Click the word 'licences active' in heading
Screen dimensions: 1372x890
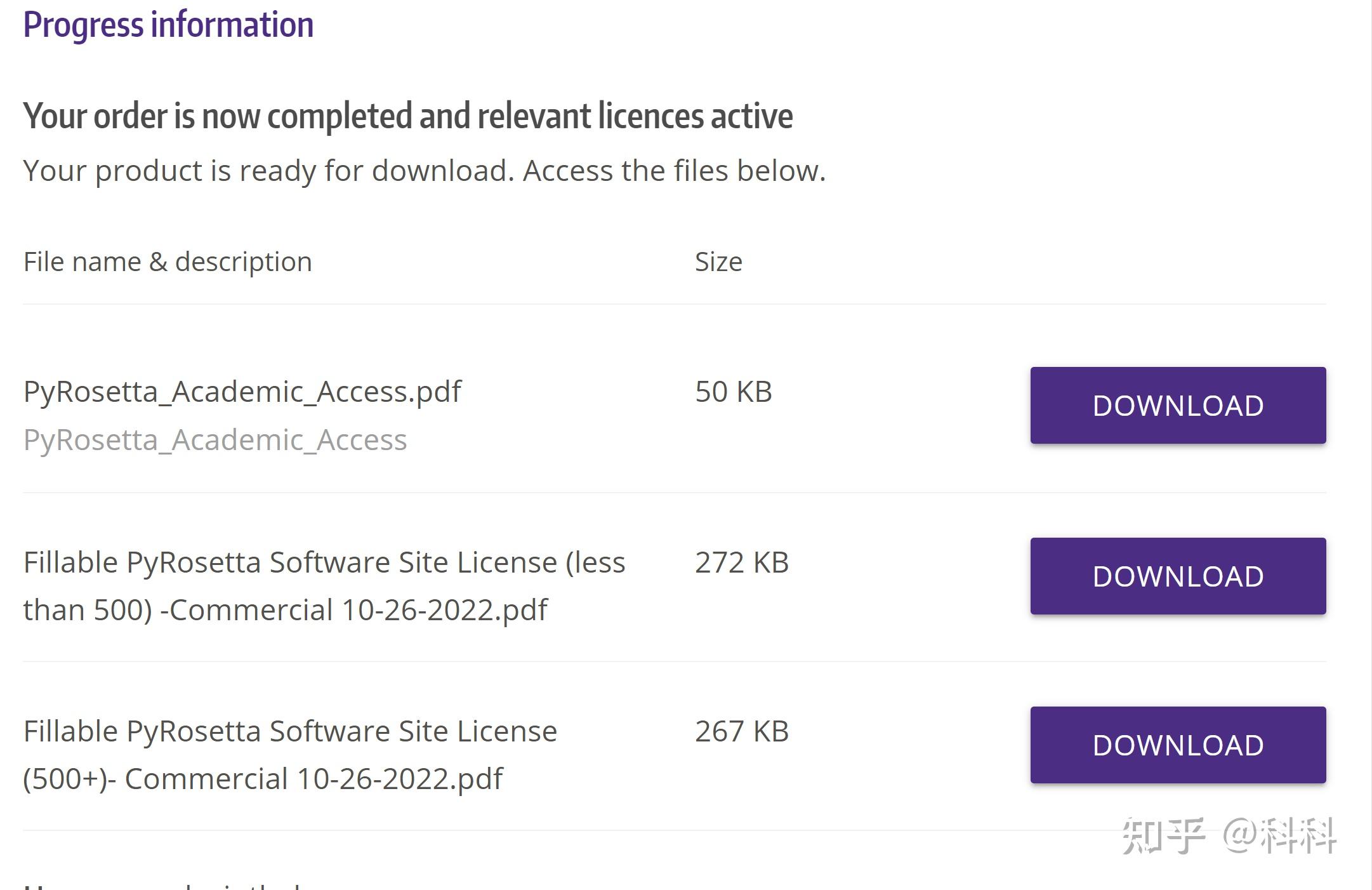(x=695, y=116)
